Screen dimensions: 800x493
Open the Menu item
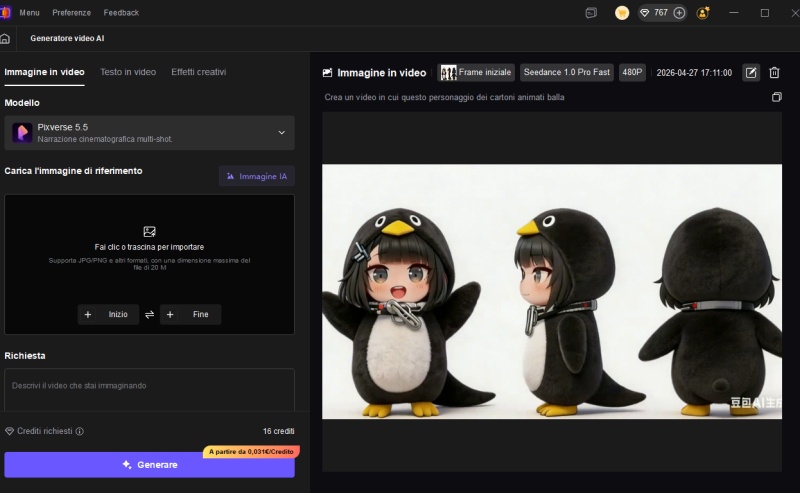(30, 13)
